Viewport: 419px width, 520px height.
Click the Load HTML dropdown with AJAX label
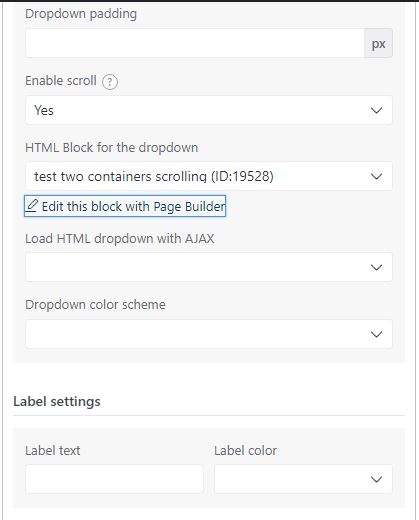tap(120, 239)
